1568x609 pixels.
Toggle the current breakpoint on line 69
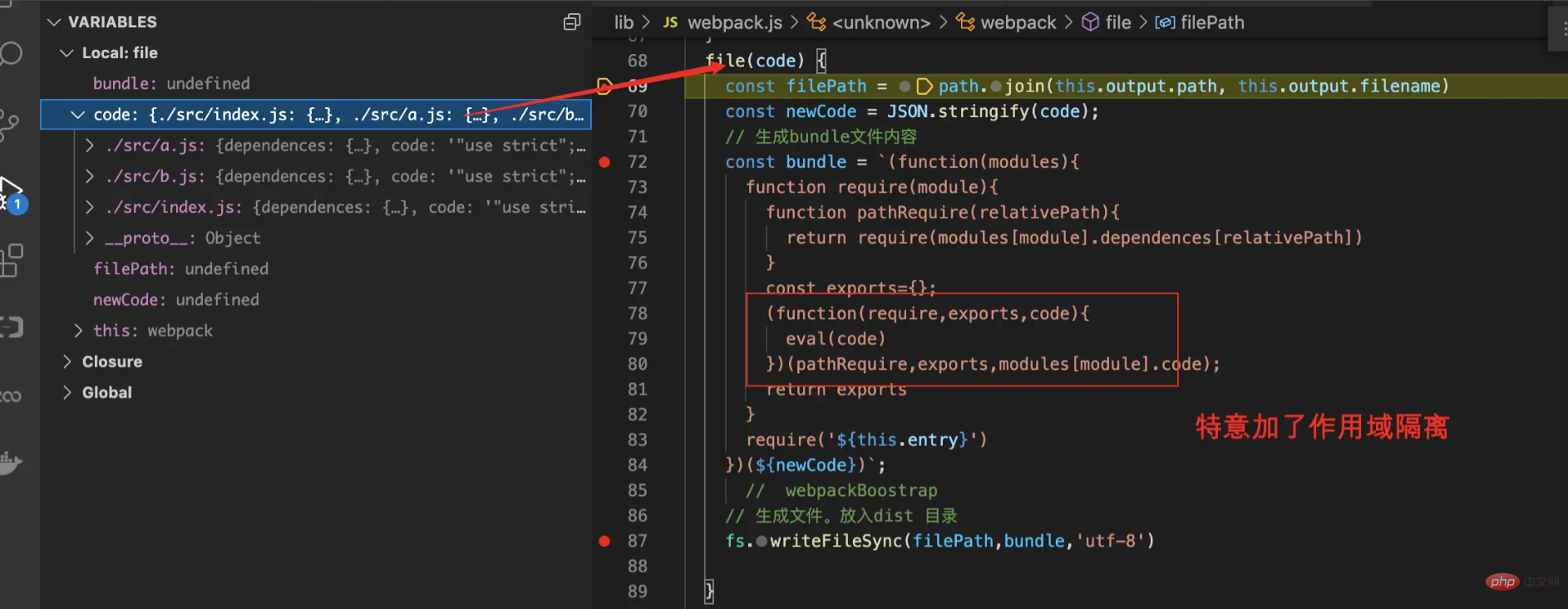[605, 86]
